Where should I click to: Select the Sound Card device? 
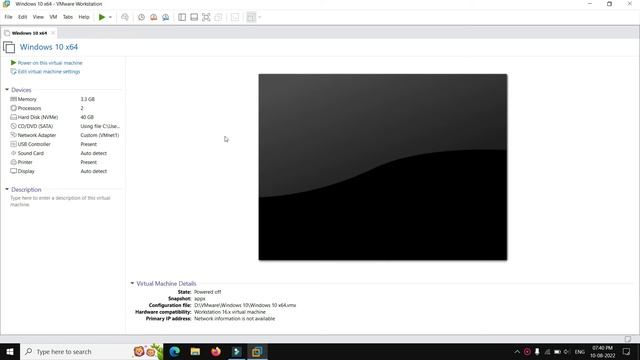(x=64, y=153)
